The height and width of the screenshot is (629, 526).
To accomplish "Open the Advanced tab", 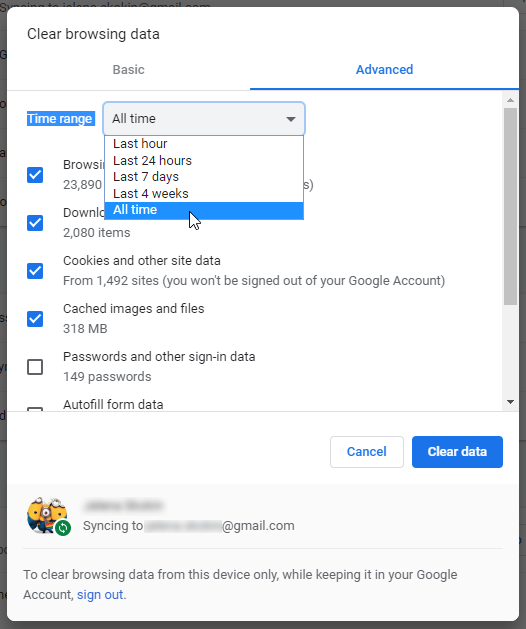I will coord(384,70).
